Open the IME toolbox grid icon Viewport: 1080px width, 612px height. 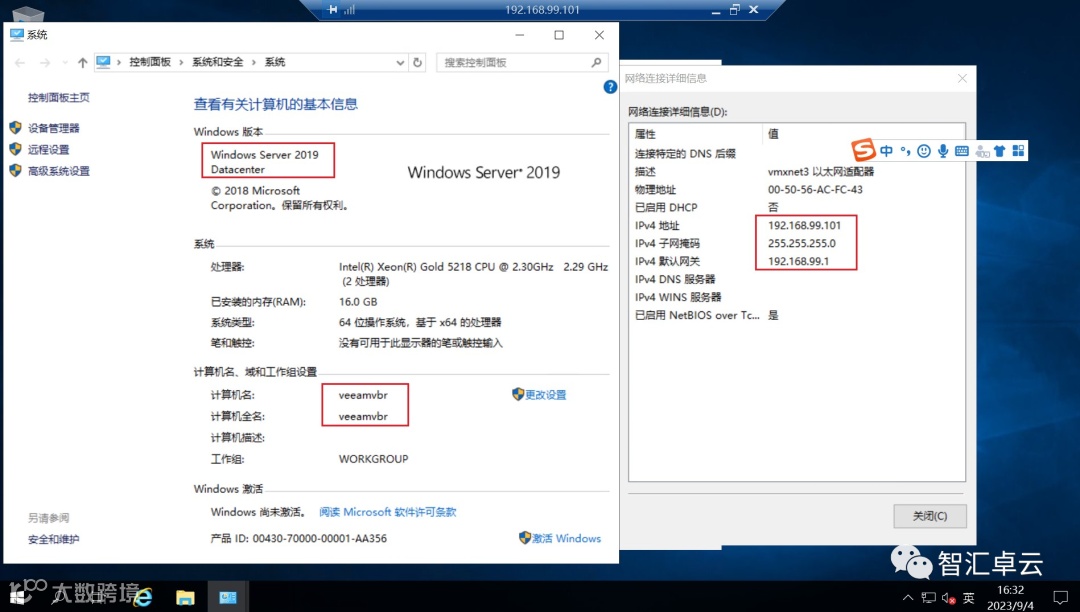[x=1018, y=151]
